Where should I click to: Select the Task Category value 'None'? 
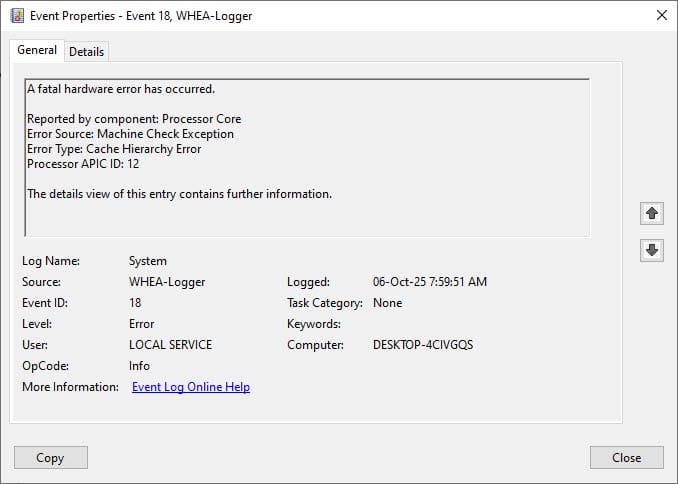[388, 303]
